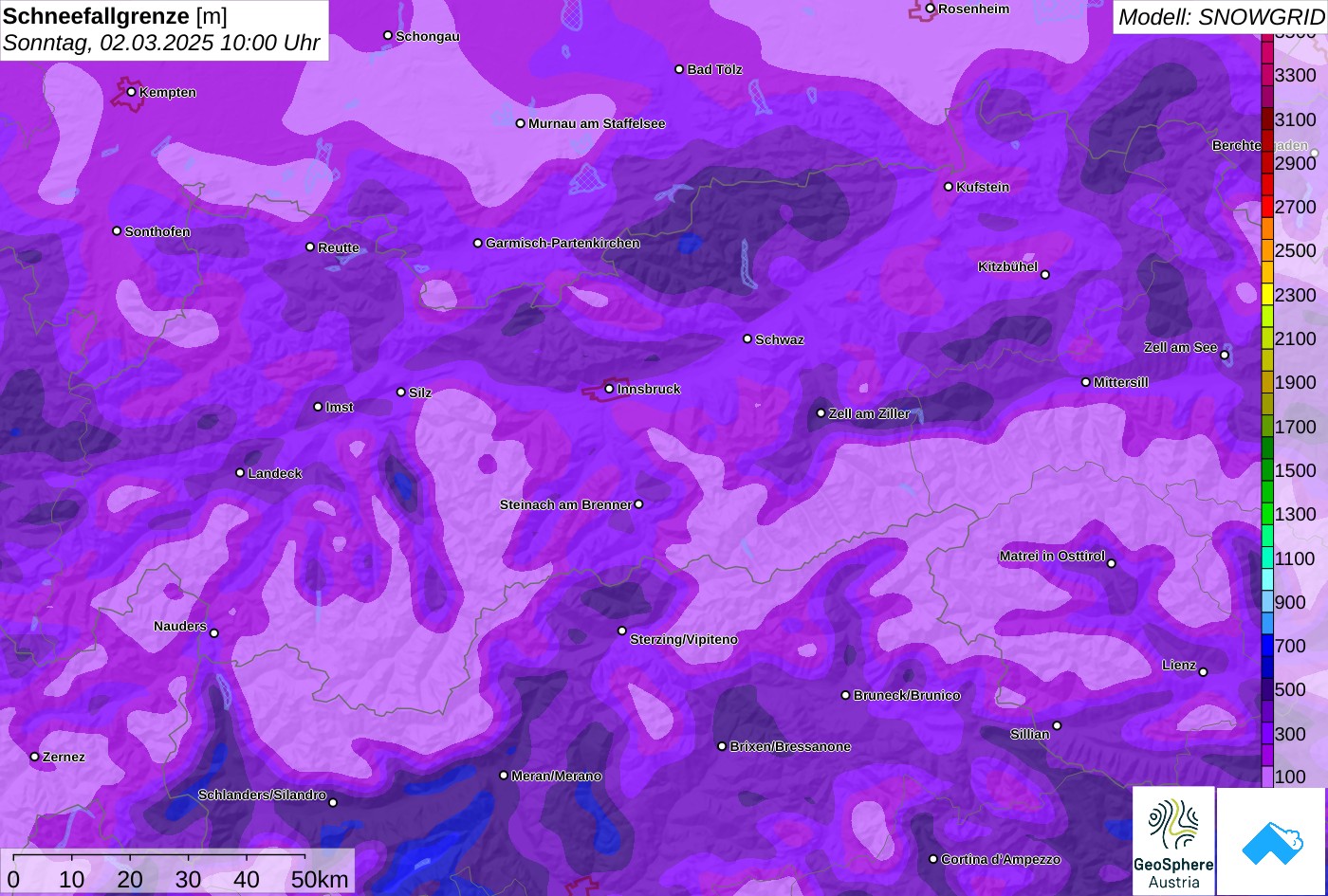Click the cyan 1100 legend color
Image resolution: width=1328 pixels, height=896 pixels.
tap(1267, 558)
